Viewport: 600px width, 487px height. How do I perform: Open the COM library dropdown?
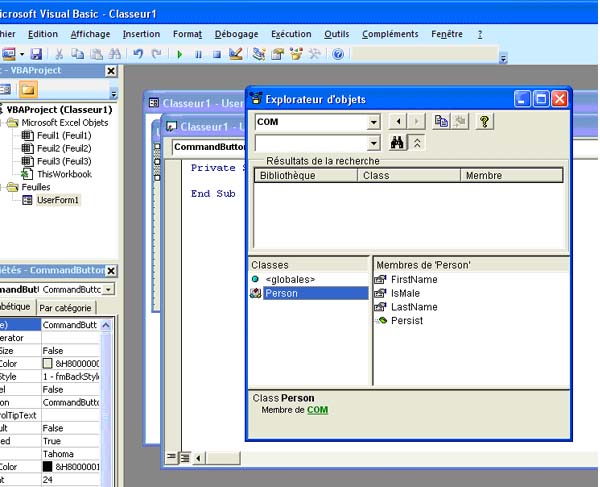(373, 122)
